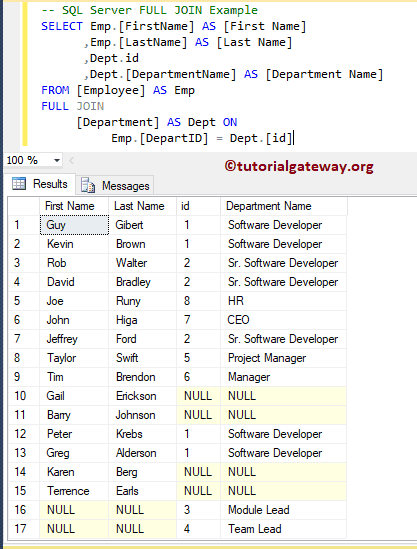417x549 pixels.
Task: Select the Erickson cell
Action: coord(143,396)
